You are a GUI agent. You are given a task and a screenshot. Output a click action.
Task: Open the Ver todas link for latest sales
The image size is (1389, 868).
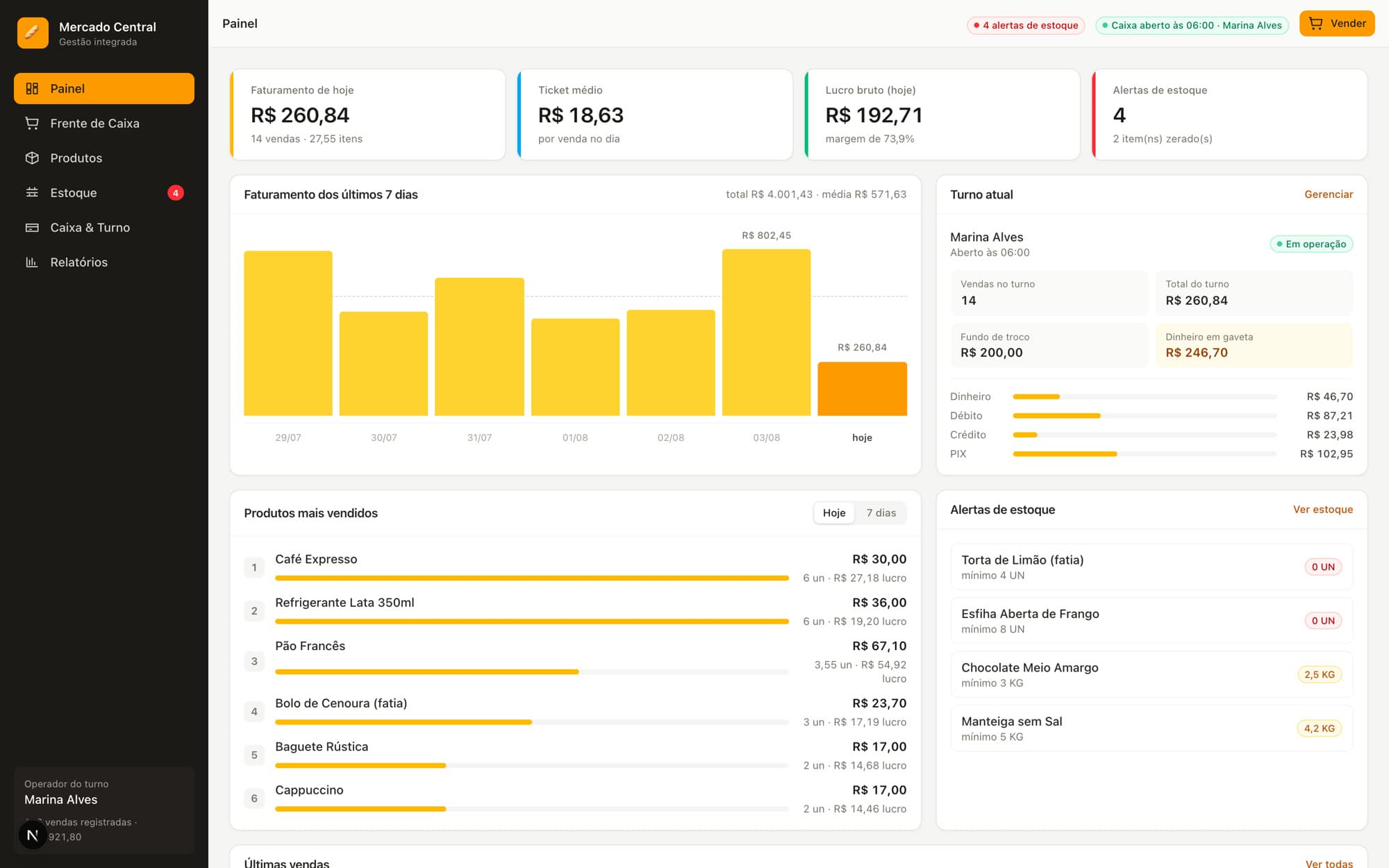click(x=1329, y=864)
